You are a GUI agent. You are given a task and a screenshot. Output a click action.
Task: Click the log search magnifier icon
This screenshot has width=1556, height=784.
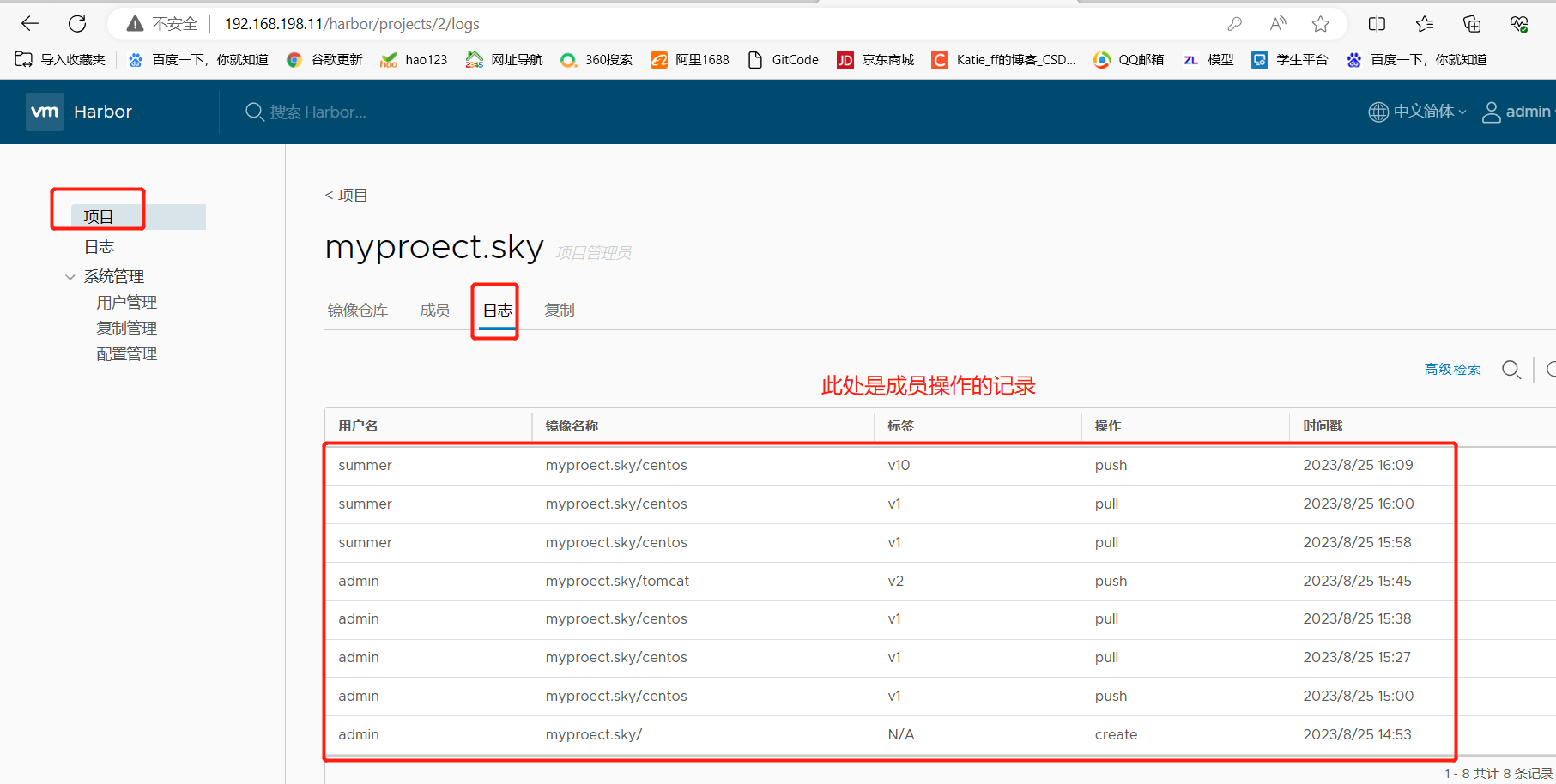pos(1511,370)
